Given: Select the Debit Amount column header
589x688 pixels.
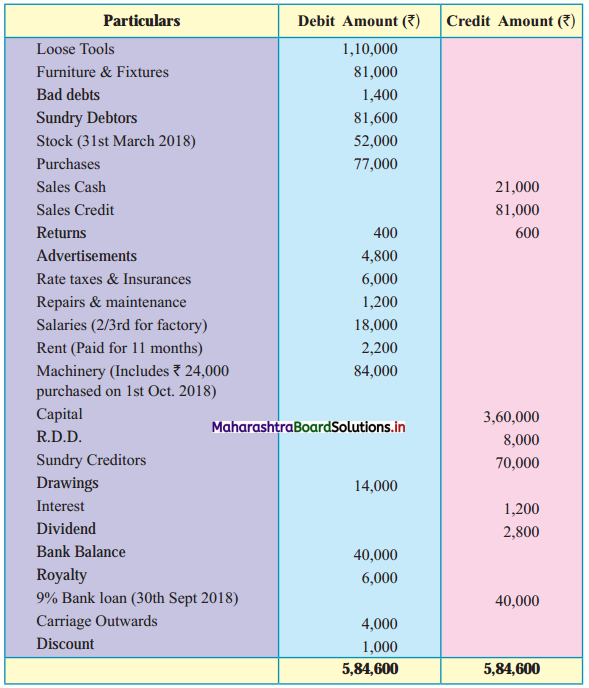Looking at the screenshot, I should click(359, 21).
